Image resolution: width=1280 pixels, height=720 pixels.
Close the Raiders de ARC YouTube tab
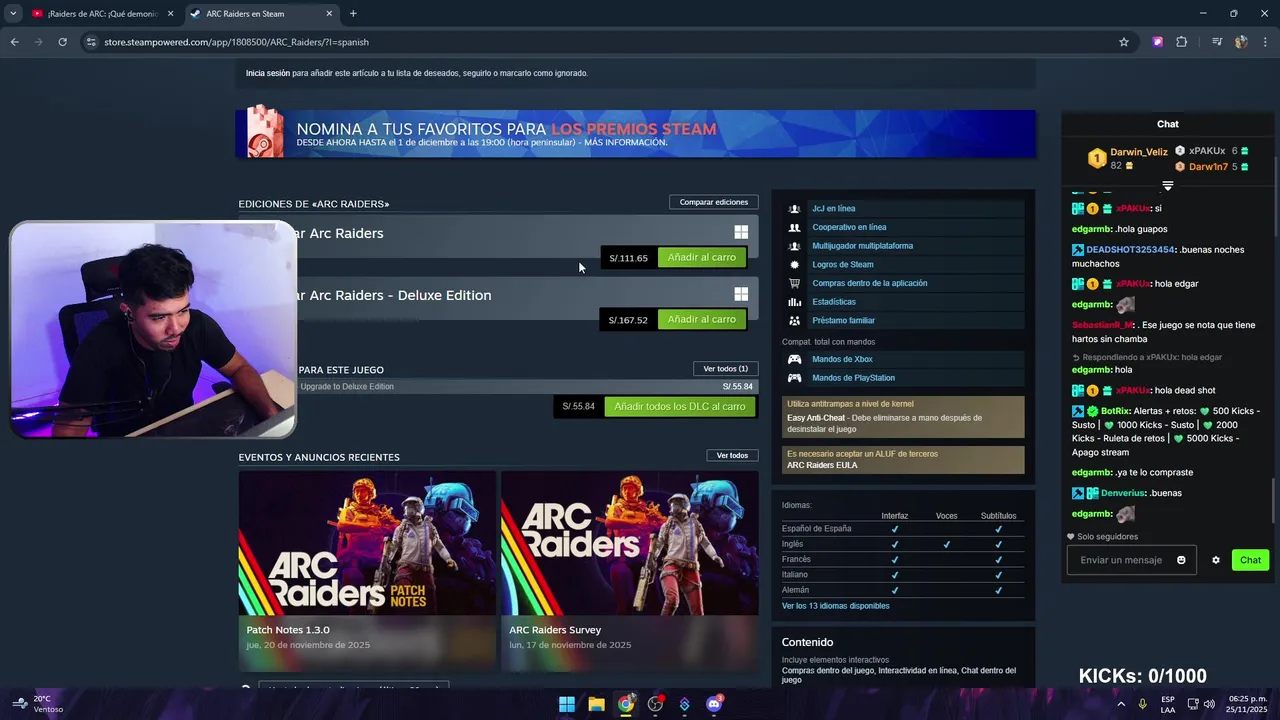[x=170, y=14]
